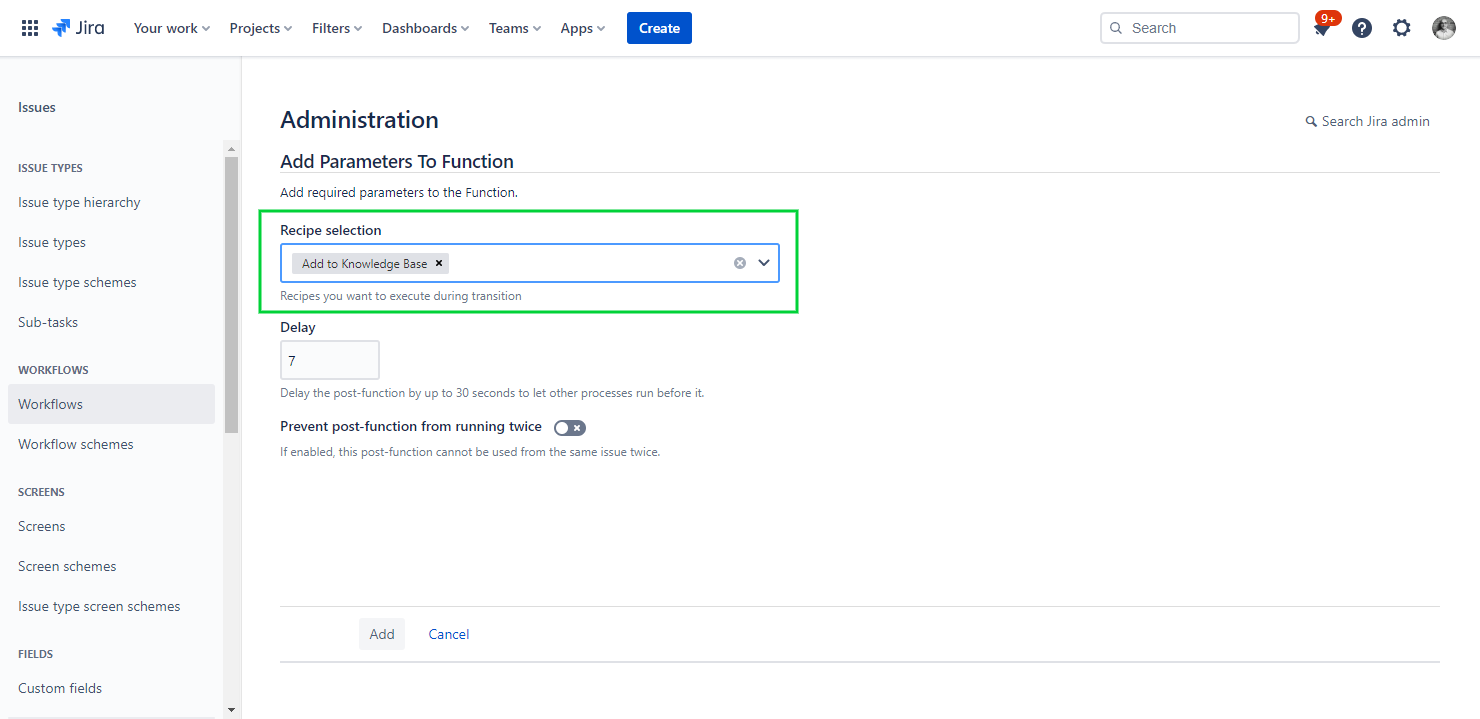Click the Jira logo
The width and height of the screenshot is (1480, 719).
(78, 28)
